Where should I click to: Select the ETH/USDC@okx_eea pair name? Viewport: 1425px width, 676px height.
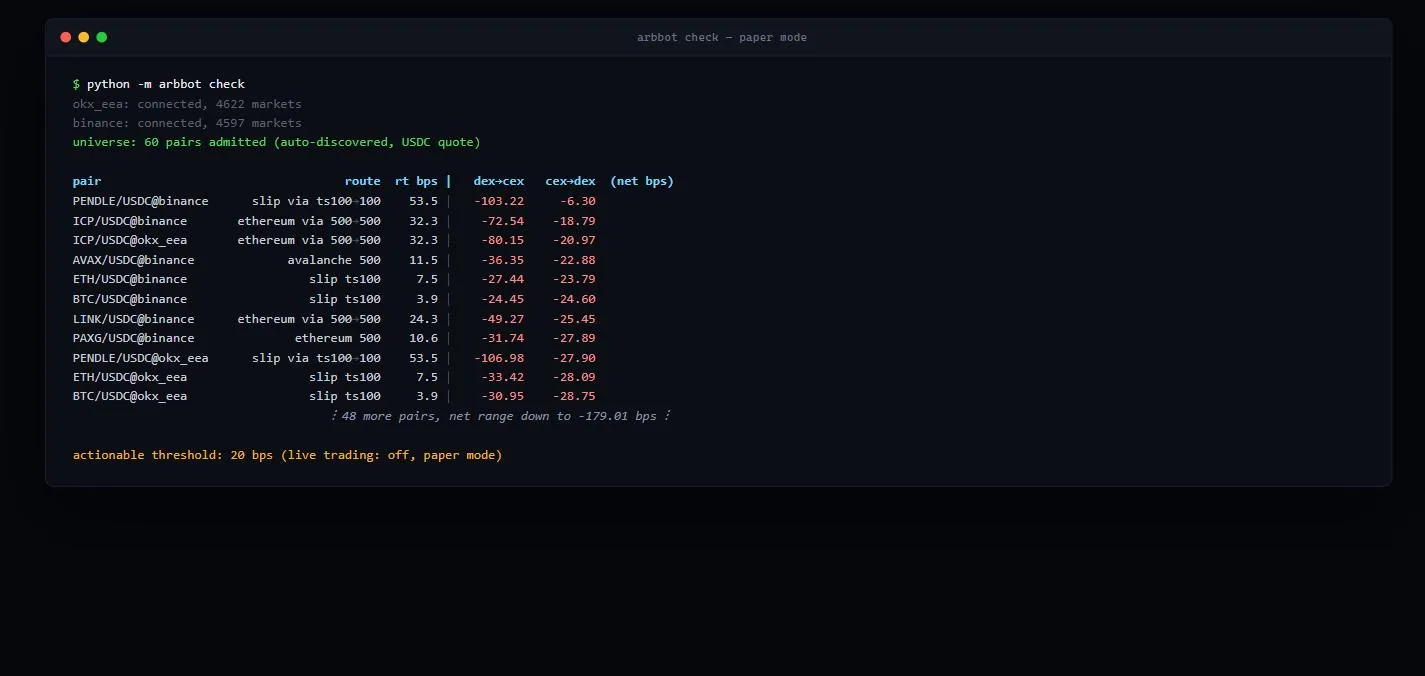[x=130, y=377]
